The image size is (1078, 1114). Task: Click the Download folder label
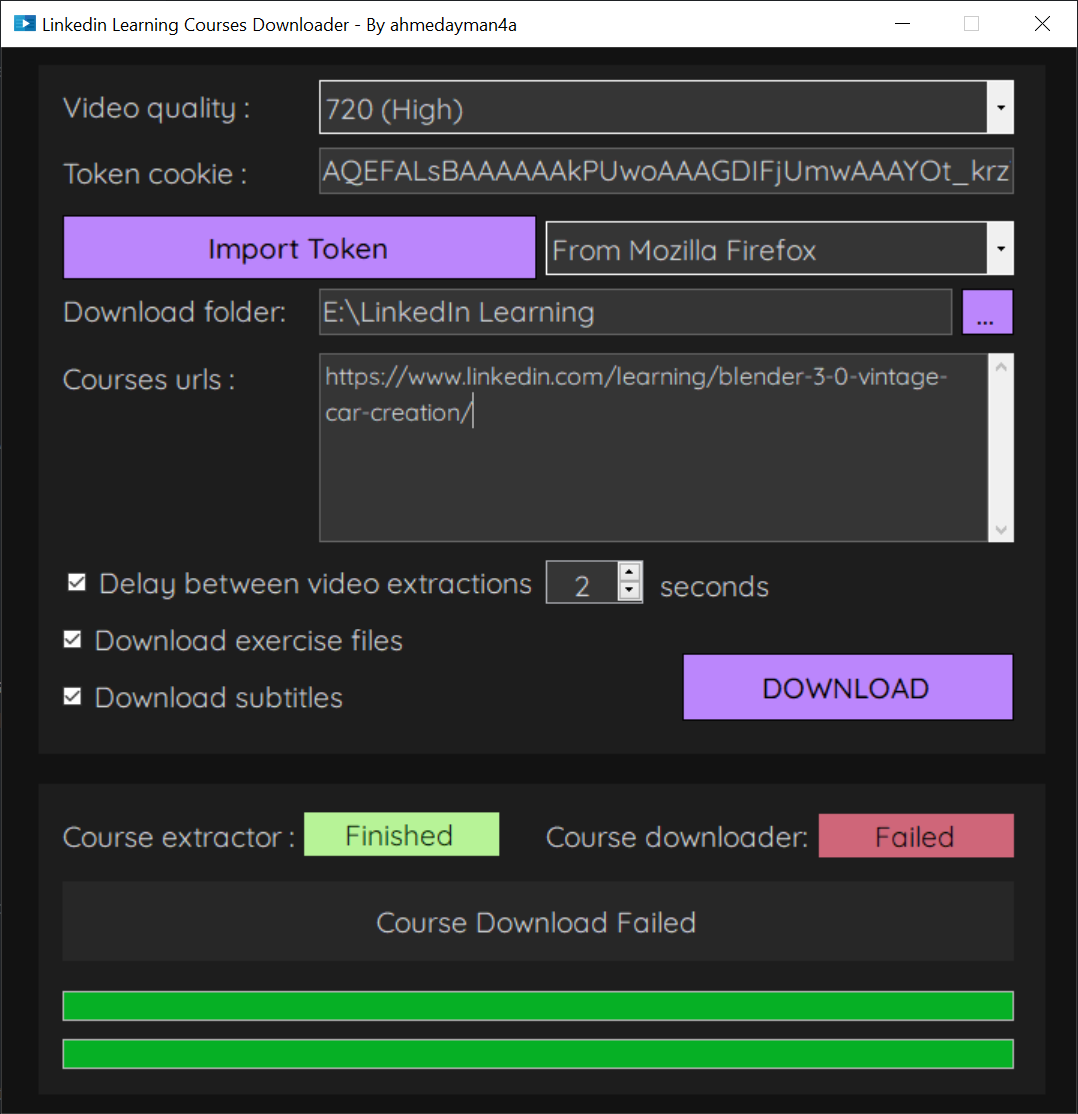175,312
